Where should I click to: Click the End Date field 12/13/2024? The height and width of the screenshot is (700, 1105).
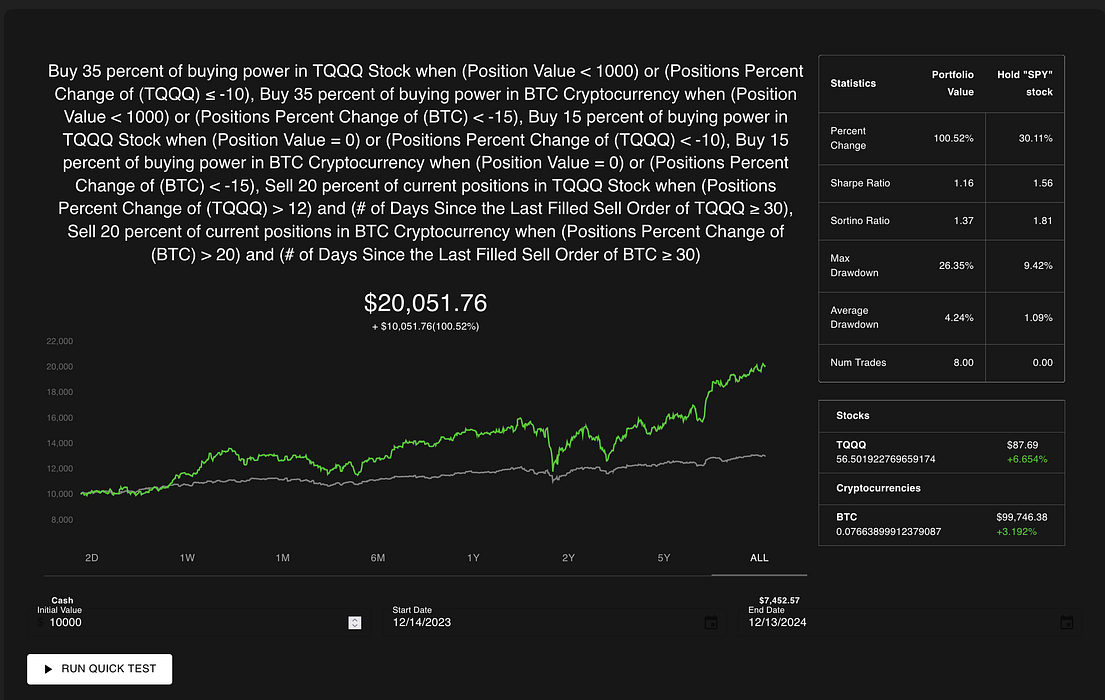coord(909,622)
